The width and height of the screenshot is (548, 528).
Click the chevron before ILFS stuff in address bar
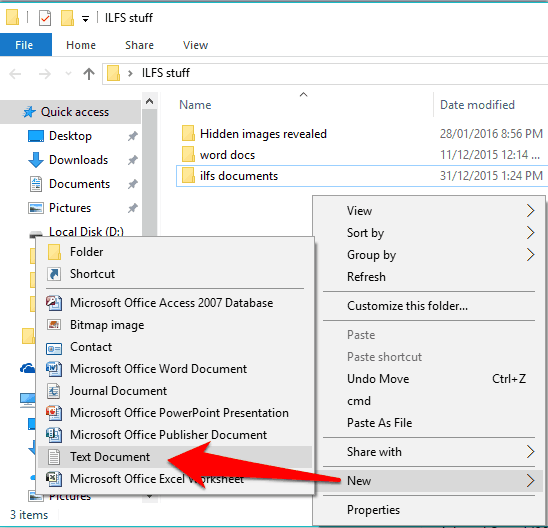click(130, 73)
